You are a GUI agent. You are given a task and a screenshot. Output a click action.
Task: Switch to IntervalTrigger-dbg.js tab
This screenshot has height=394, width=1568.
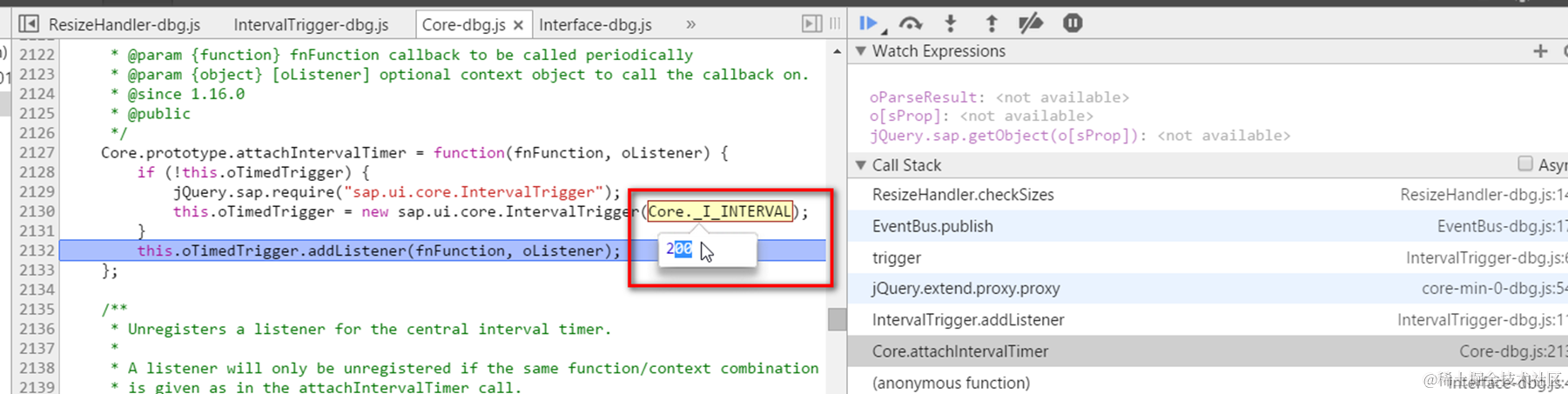[x=311, y=24]
